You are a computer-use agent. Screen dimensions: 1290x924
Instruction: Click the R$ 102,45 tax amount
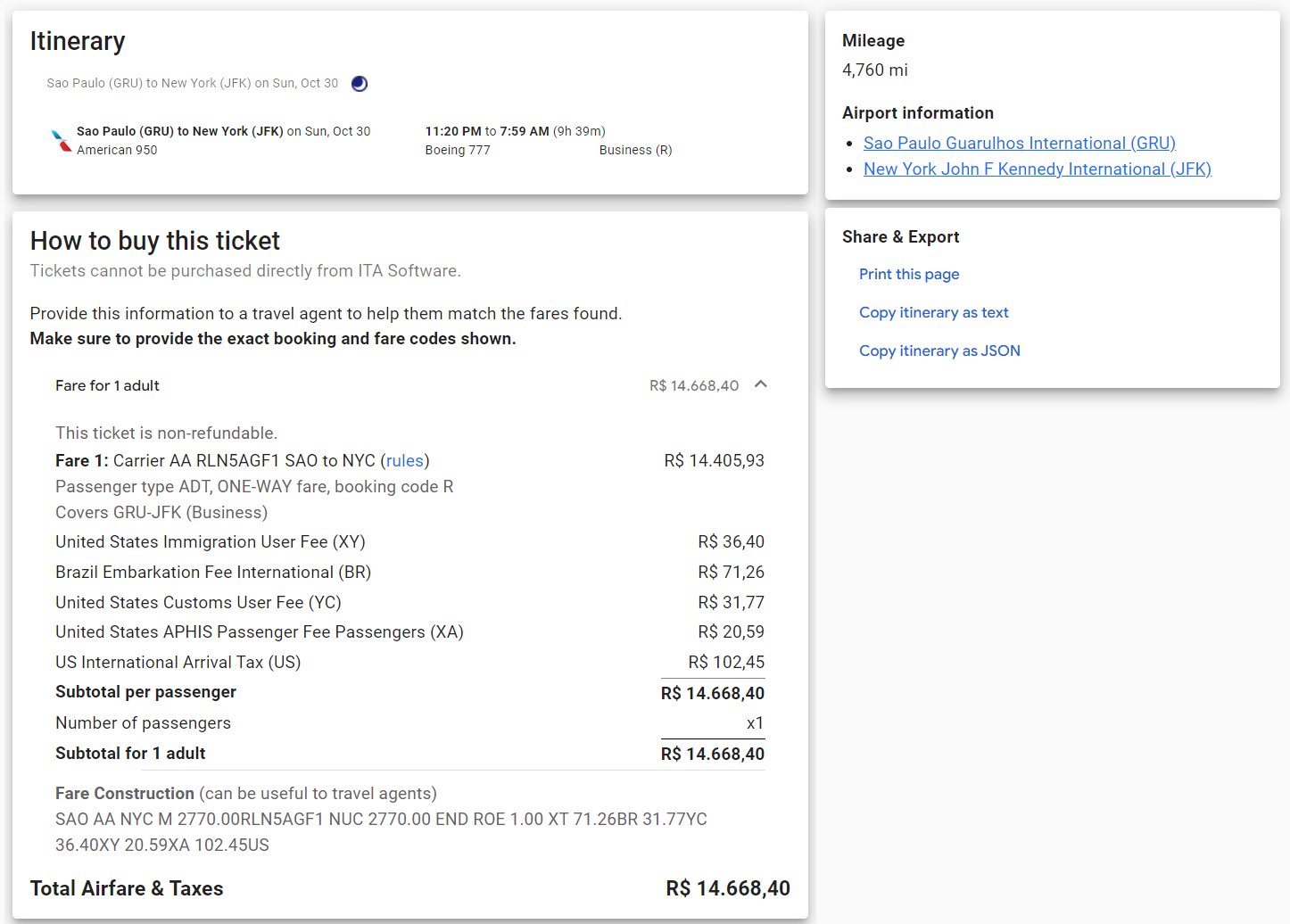click(726, 663)
